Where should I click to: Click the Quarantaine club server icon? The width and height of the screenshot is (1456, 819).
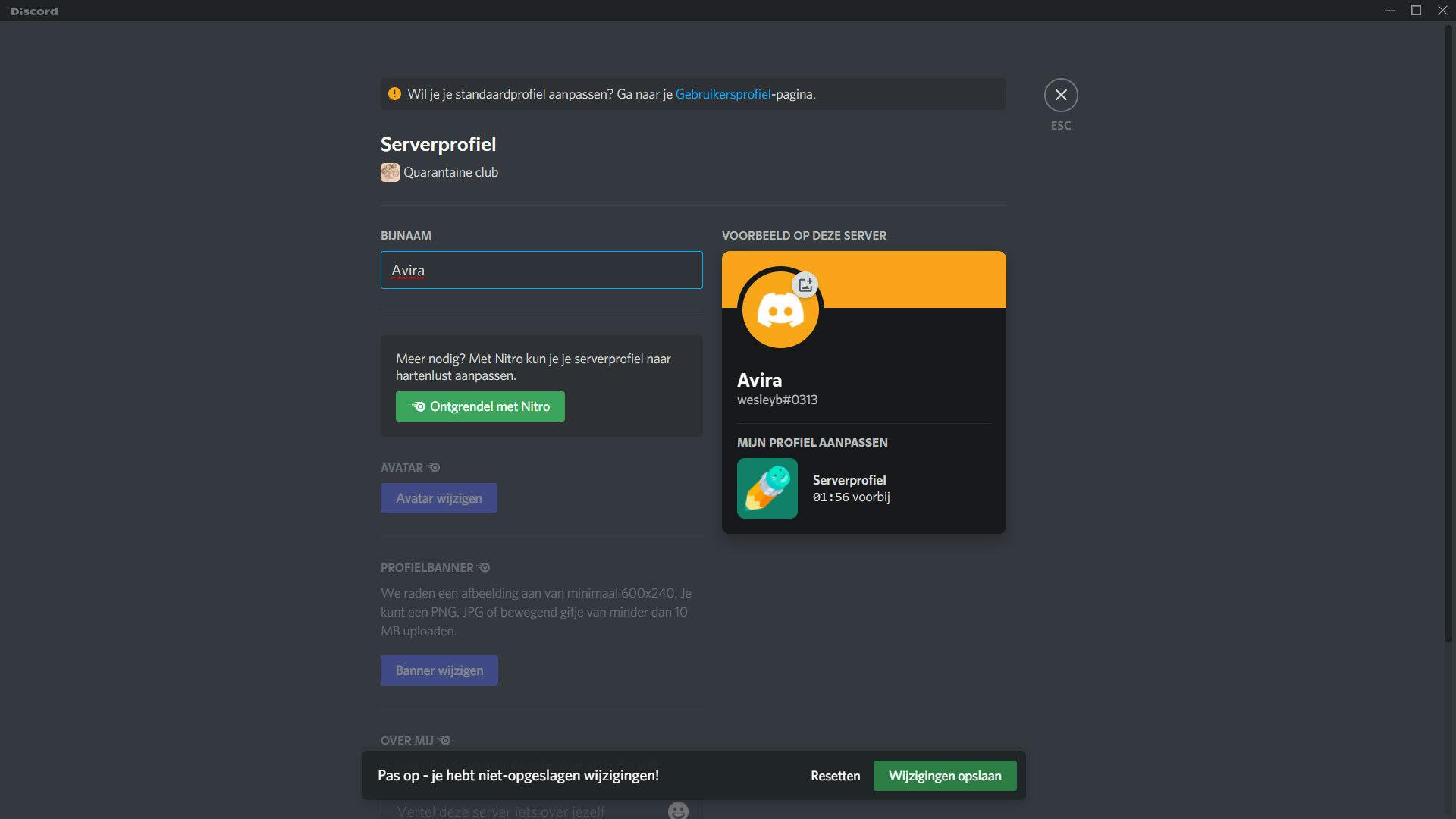click(x=390, y=172)
